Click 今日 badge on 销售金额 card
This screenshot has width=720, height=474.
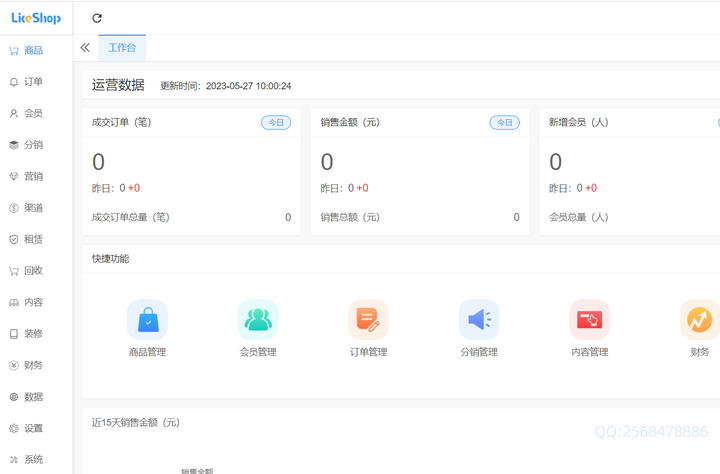click(x=505, y=123)
